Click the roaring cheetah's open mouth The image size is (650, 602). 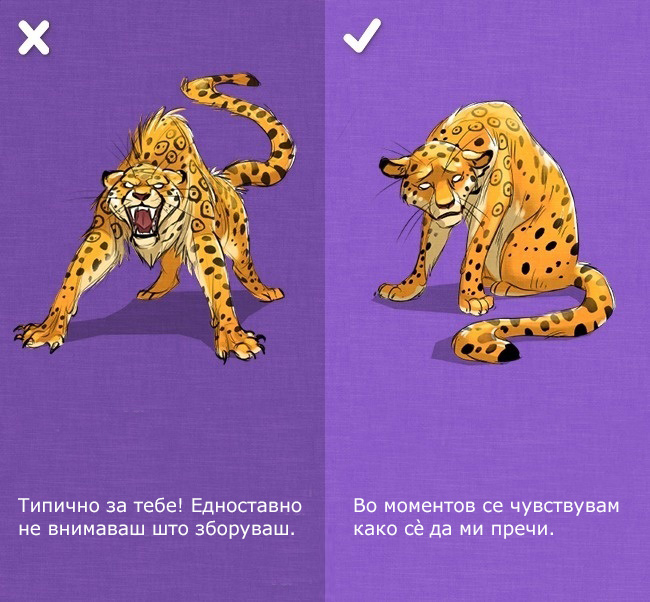click(x=142, y=220)
